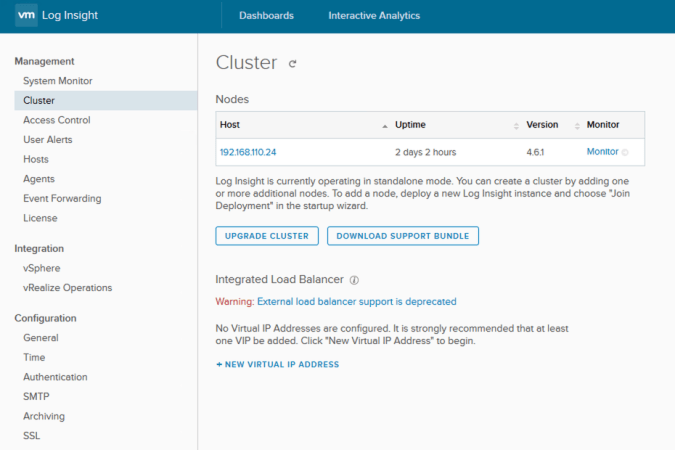Open vRealize Operations integration
This screenshot has height=450, width=675.
68,288
